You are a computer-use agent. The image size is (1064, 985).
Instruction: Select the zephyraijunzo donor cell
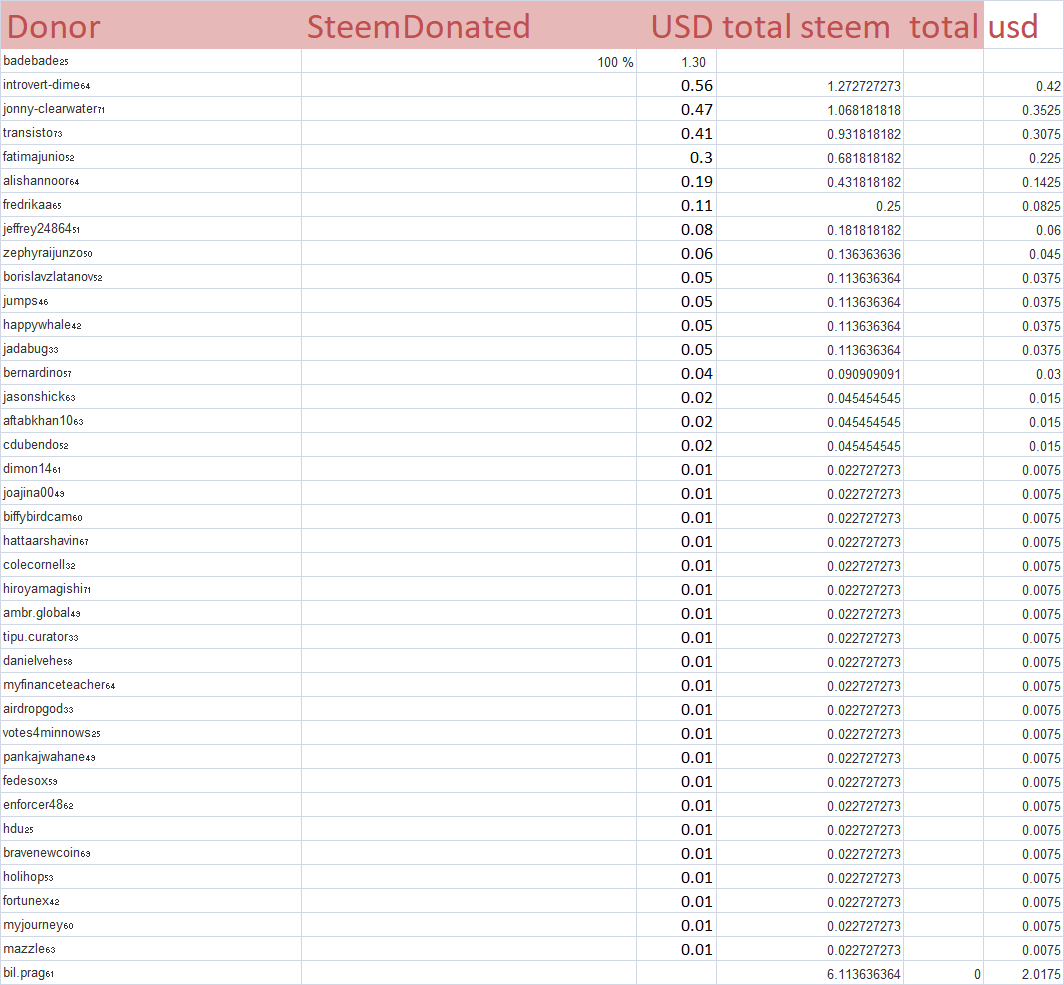[x=151, y=253]
